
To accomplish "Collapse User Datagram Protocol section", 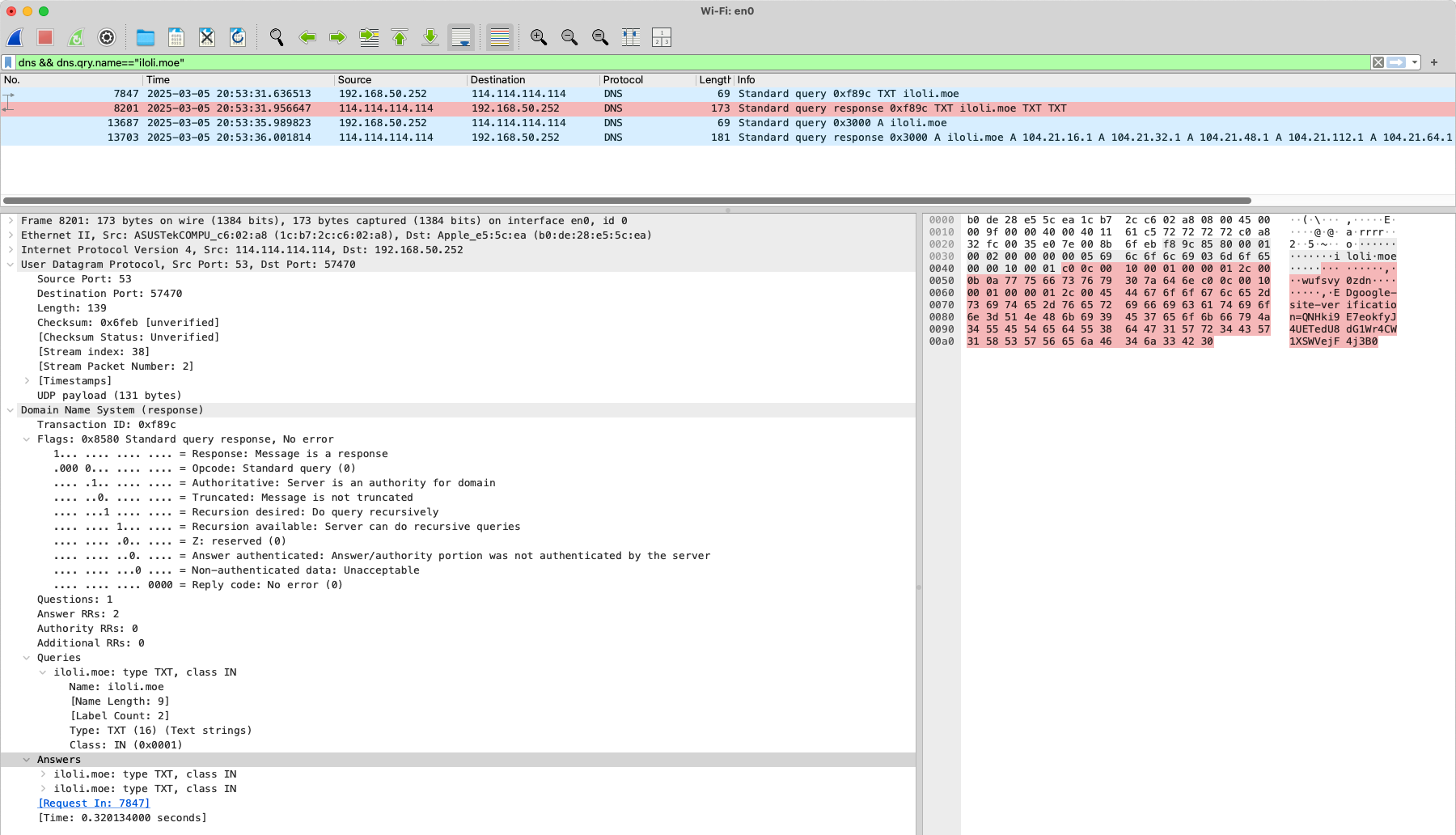I will coord(11,265).
